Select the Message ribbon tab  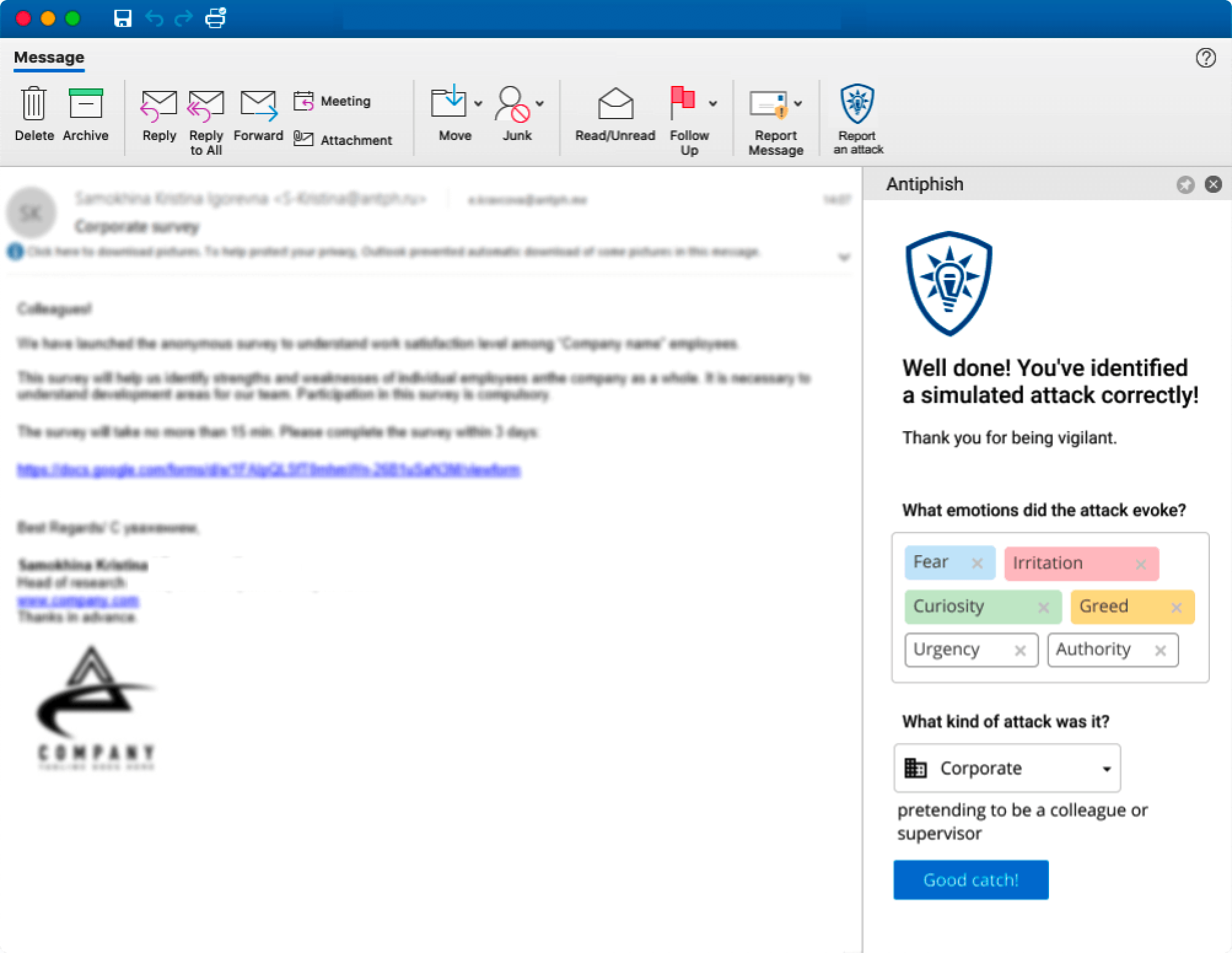(x=49, y=58)
